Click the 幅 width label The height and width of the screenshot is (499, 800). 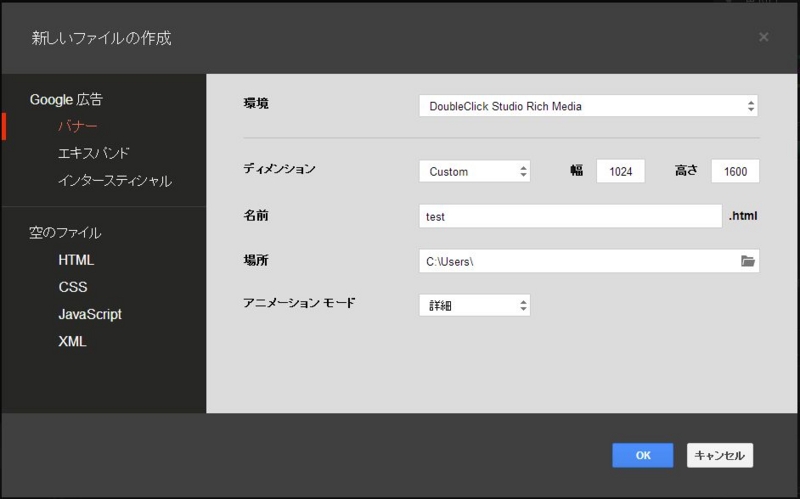pos(577,170)
